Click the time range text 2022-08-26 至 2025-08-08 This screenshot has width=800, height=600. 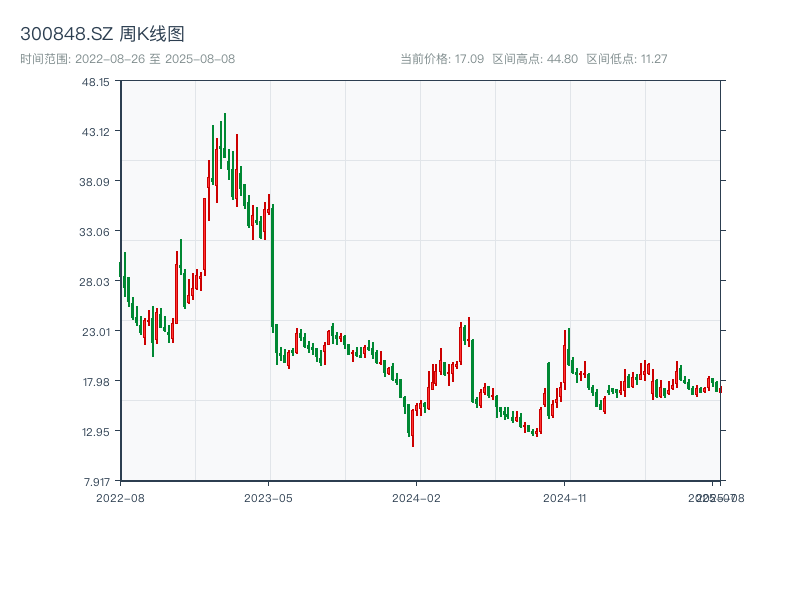pyautogui.click(x=155, y=59)
